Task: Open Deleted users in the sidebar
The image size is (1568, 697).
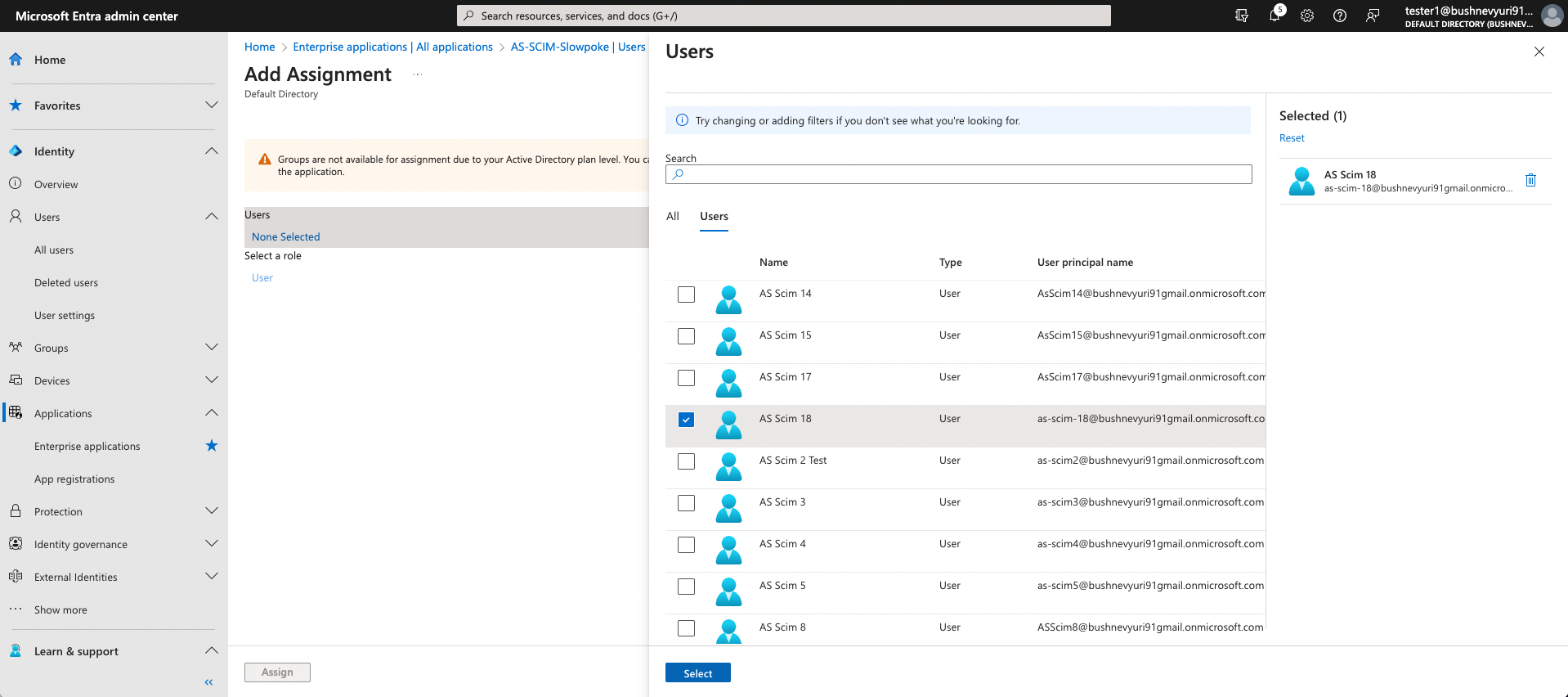Action: click(x=66, y=283)
